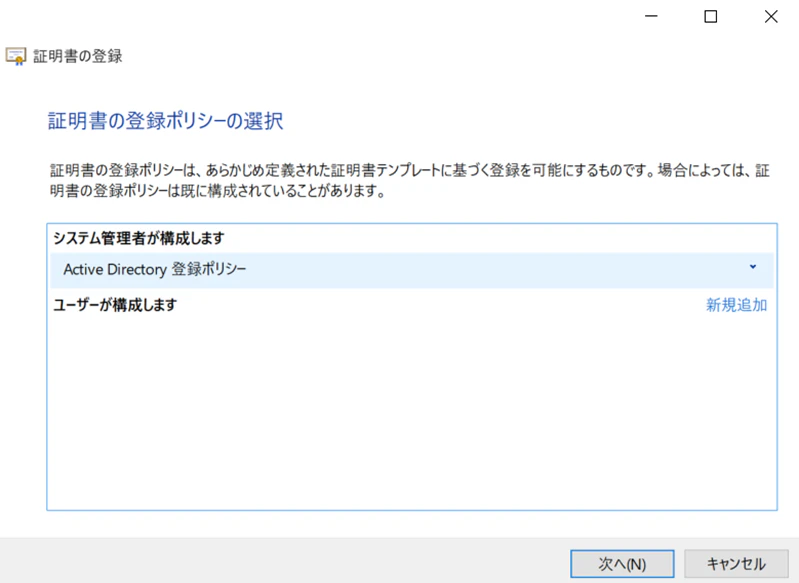Click the 次へ(N) button
The image size is (799, 583).
click(622, 564)
